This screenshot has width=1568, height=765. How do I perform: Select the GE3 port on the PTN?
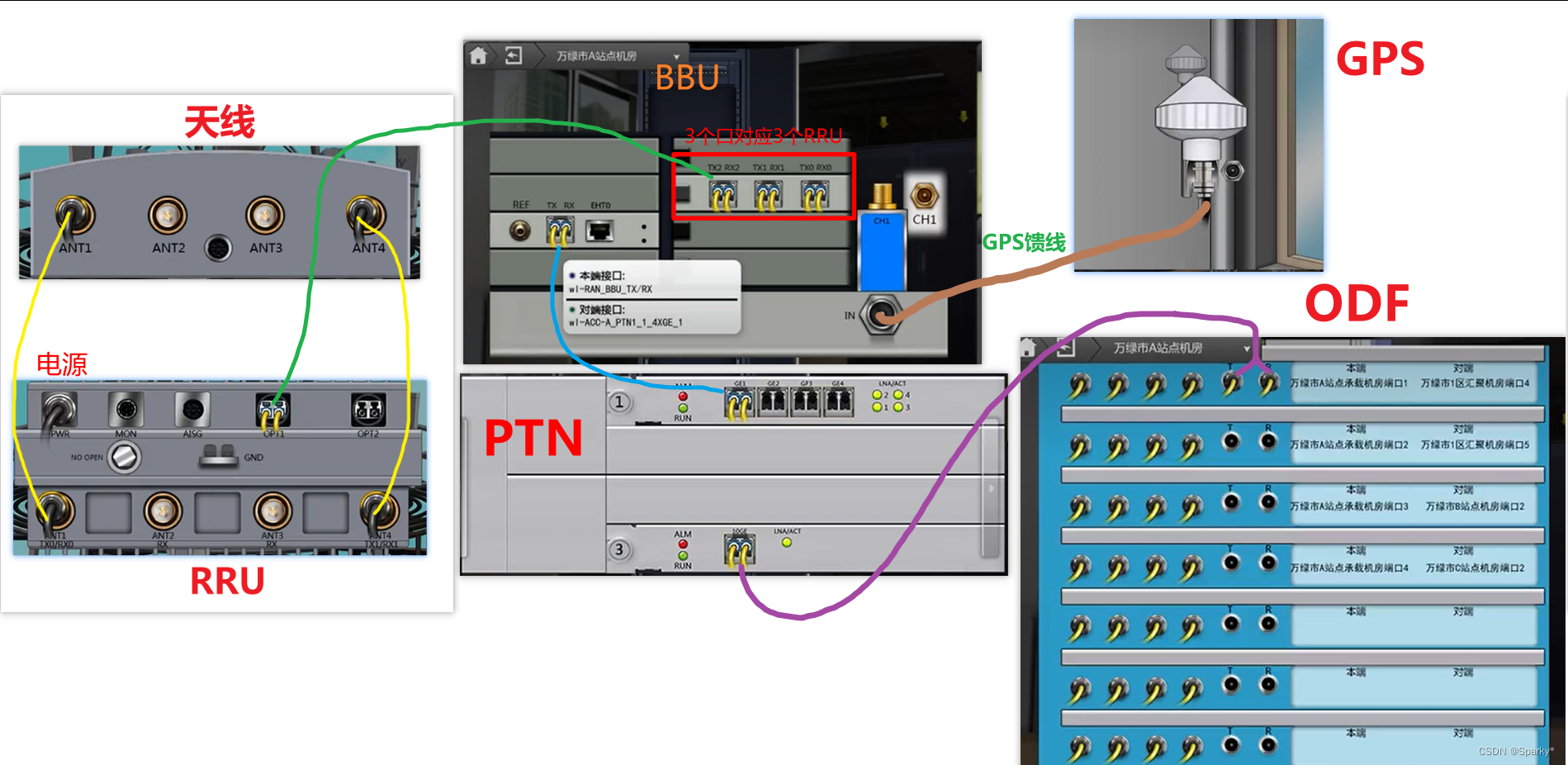click(806, 402)
